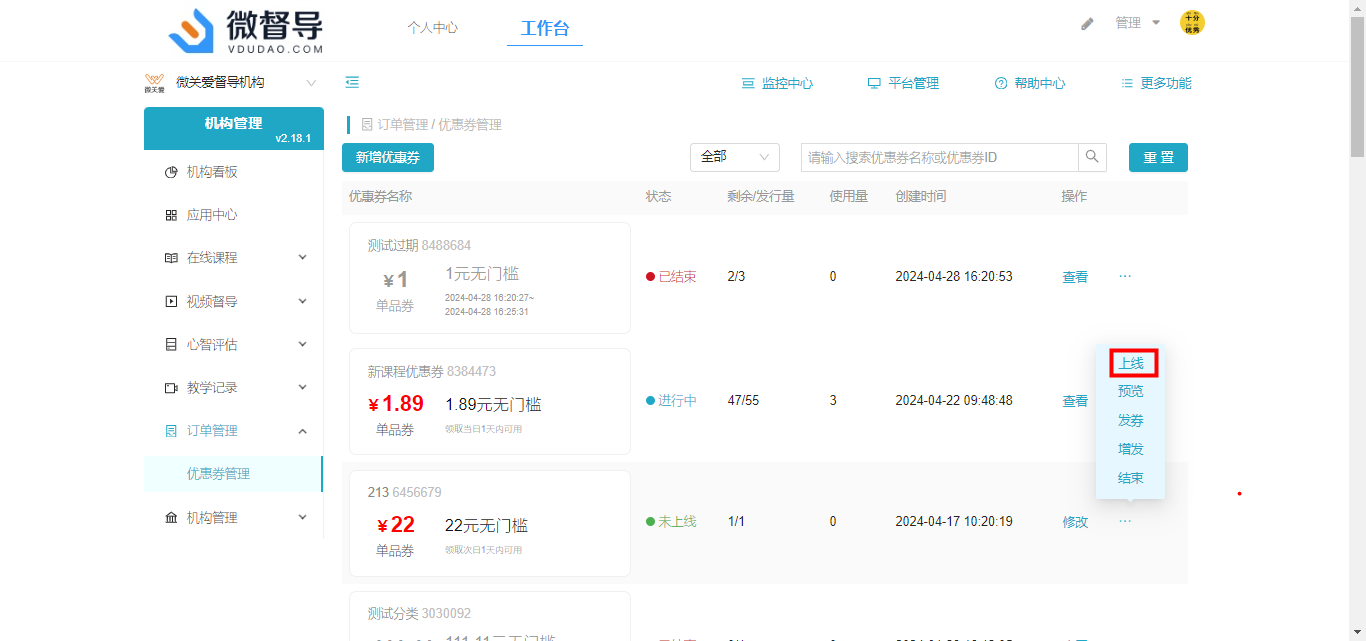Click the coupon name or ID search field
This screenshot has width=1366, height=641.
(x=939, y=157)
